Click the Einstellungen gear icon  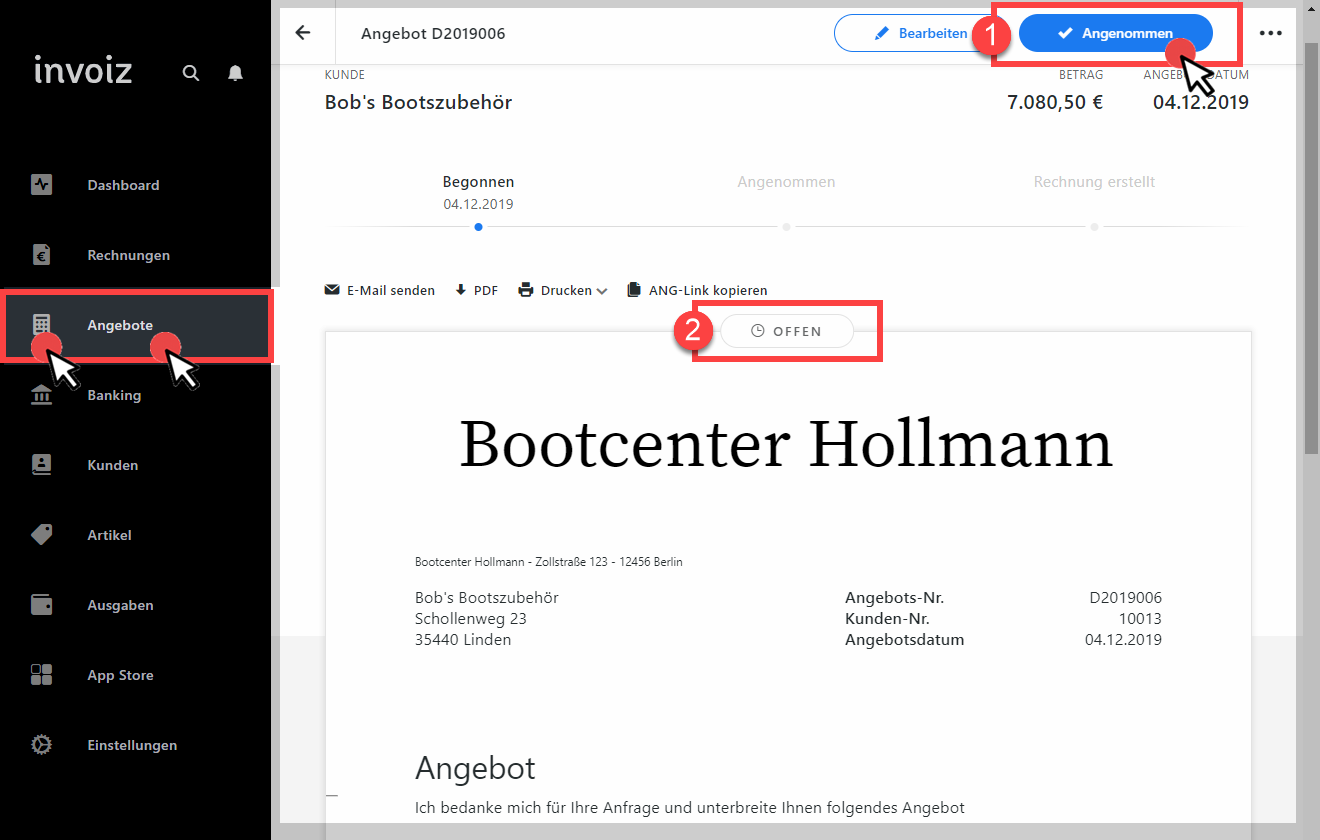point(41,745)
